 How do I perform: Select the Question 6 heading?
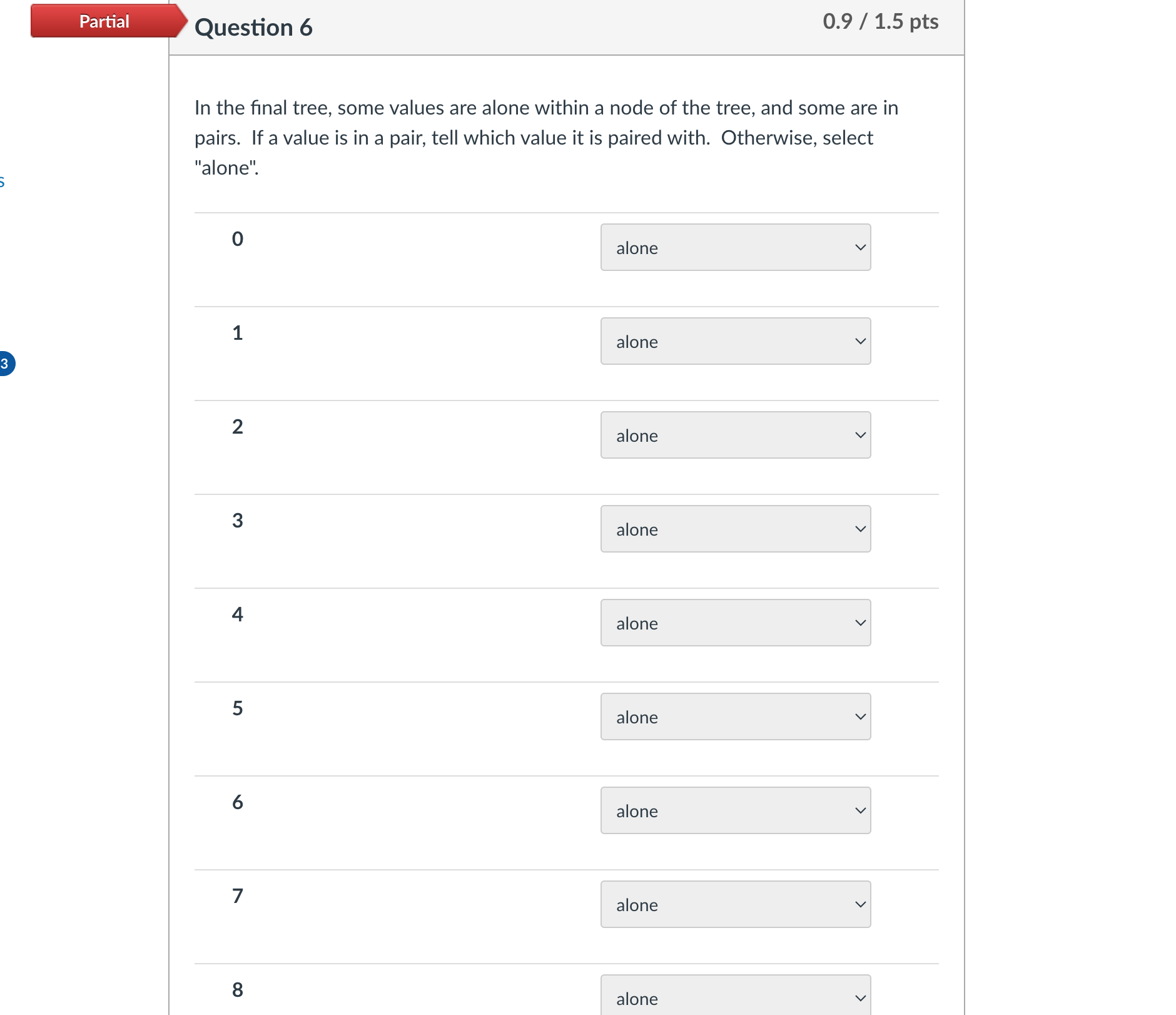click(252, 27)
